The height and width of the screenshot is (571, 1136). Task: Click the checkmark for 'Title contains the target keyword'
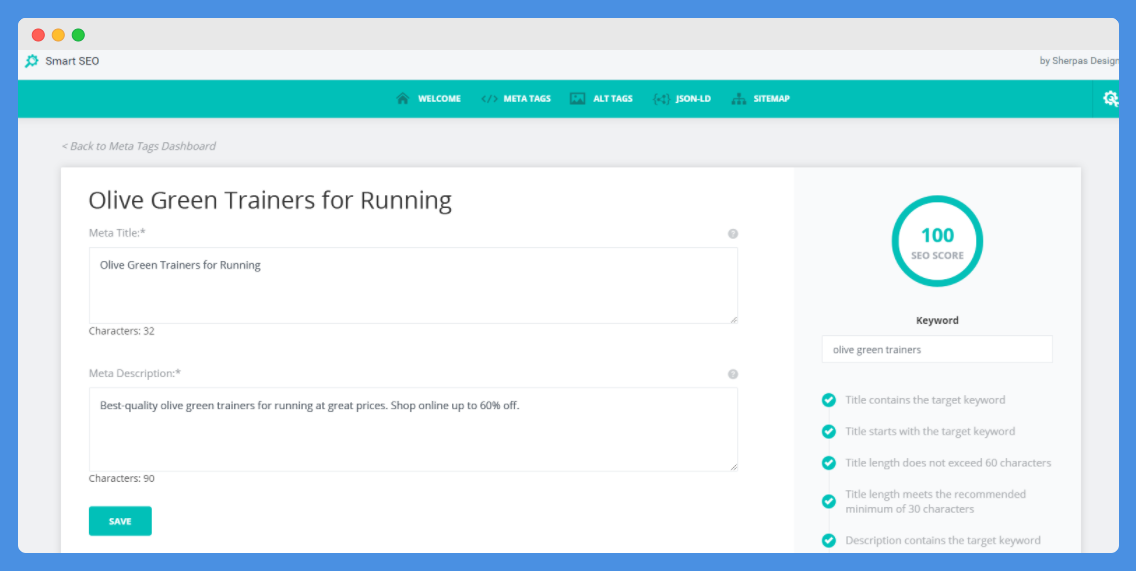click(x=828, y=400)
